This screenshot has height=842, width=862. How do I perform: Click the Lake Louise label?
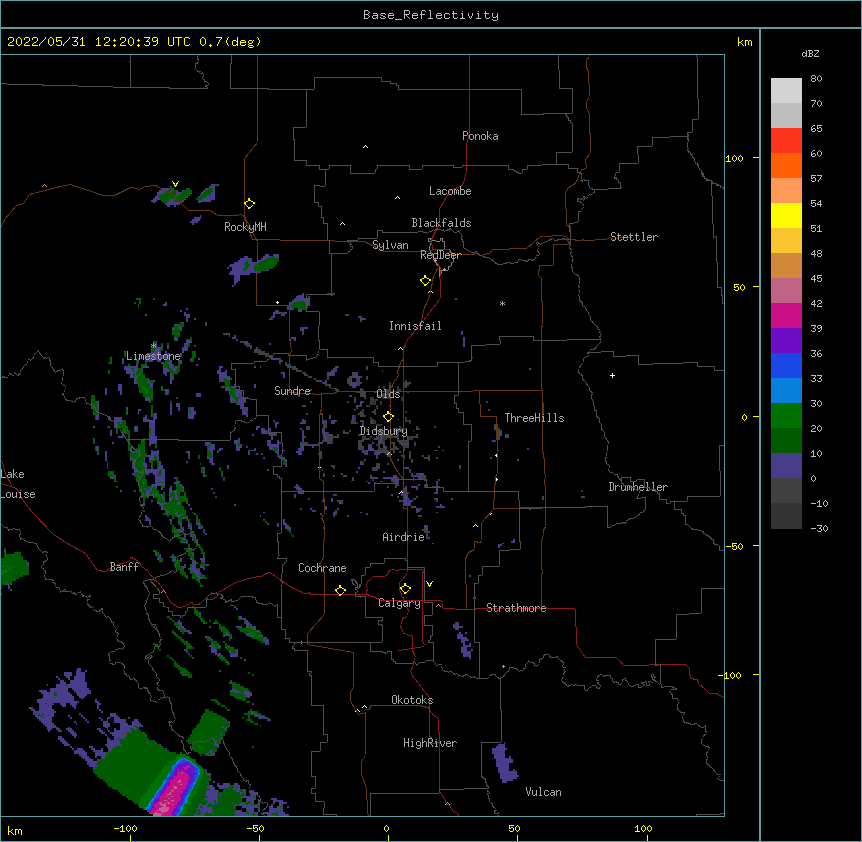point(18,484)
